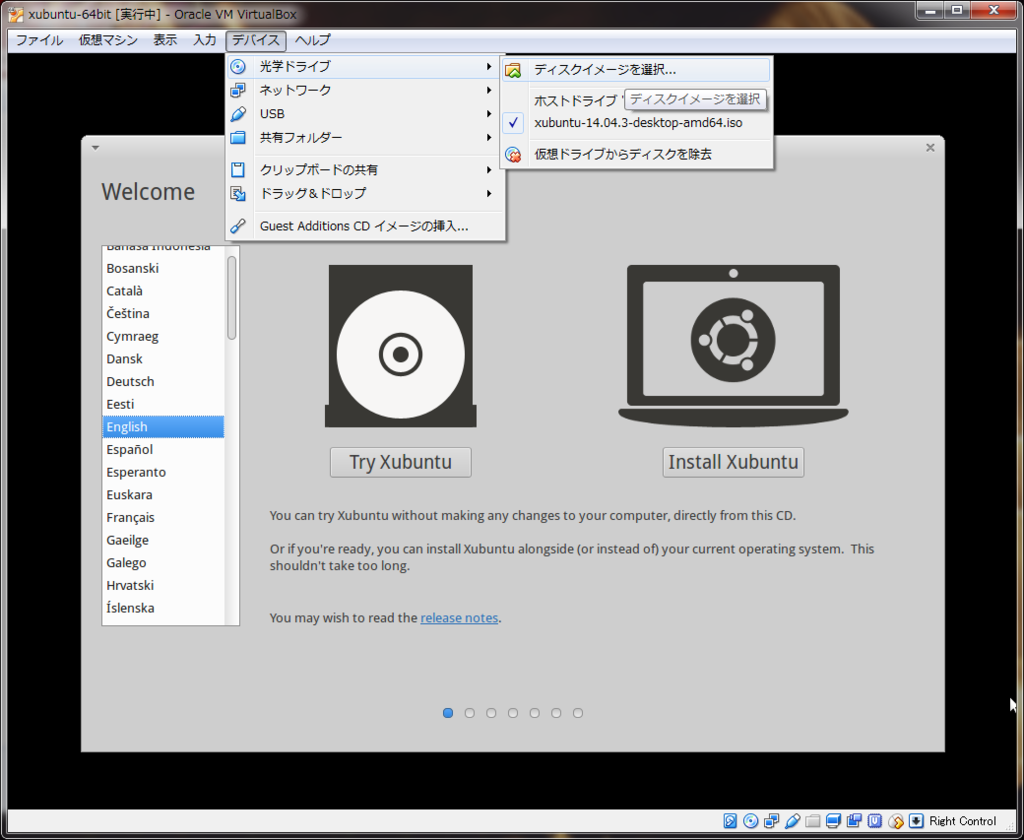This screenshot has width=1024, height=840.
Task: Select the third installer page dot
Action: click(x=491, y=713)
